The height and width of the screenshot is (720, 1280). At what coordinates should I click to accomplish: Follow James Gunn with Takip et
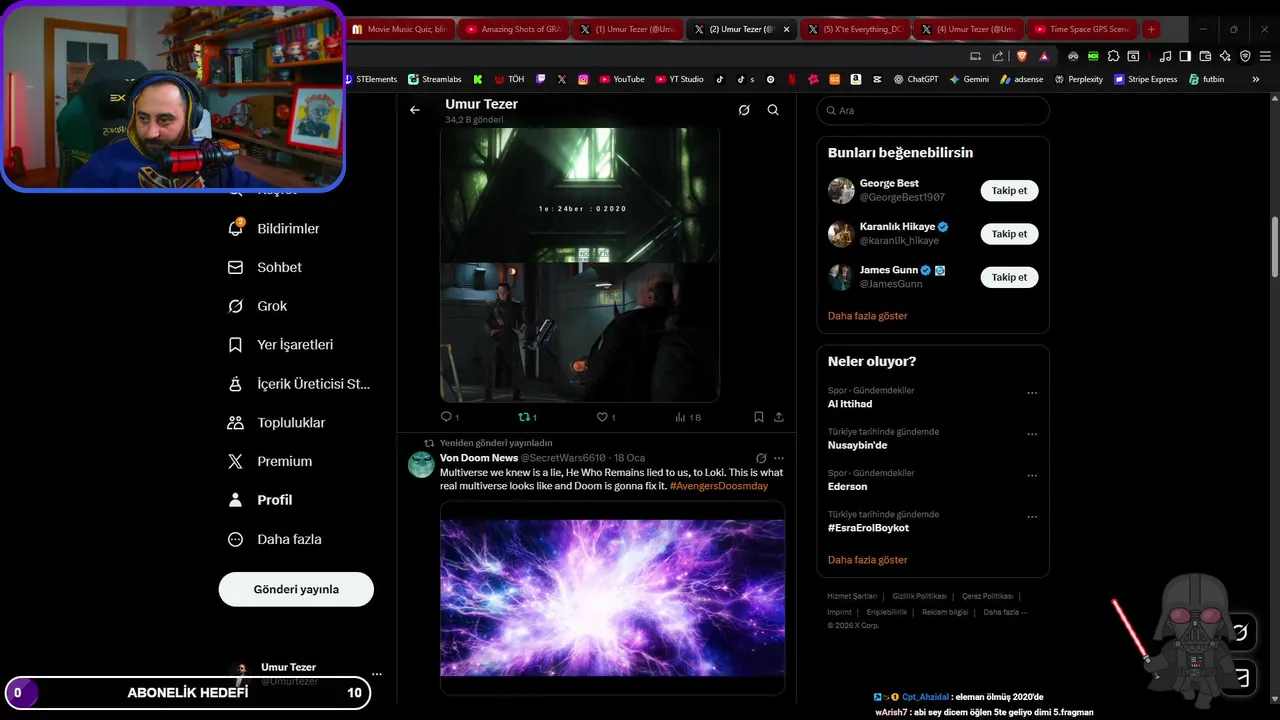pos(1009,277)
